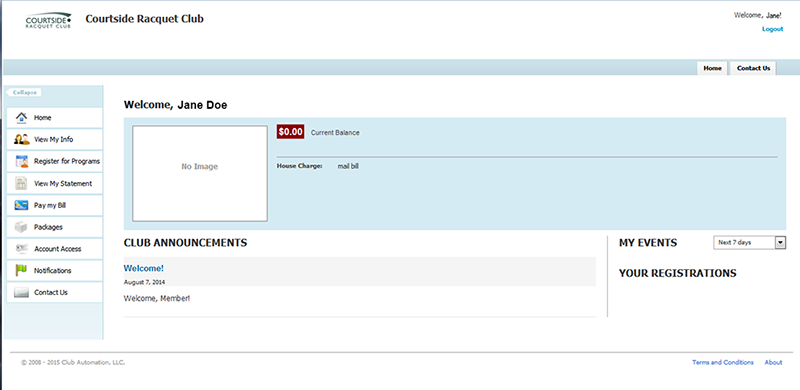Click the About footer link
The image size is (800, 390).
pyautogui.click(x=773, y=362)
